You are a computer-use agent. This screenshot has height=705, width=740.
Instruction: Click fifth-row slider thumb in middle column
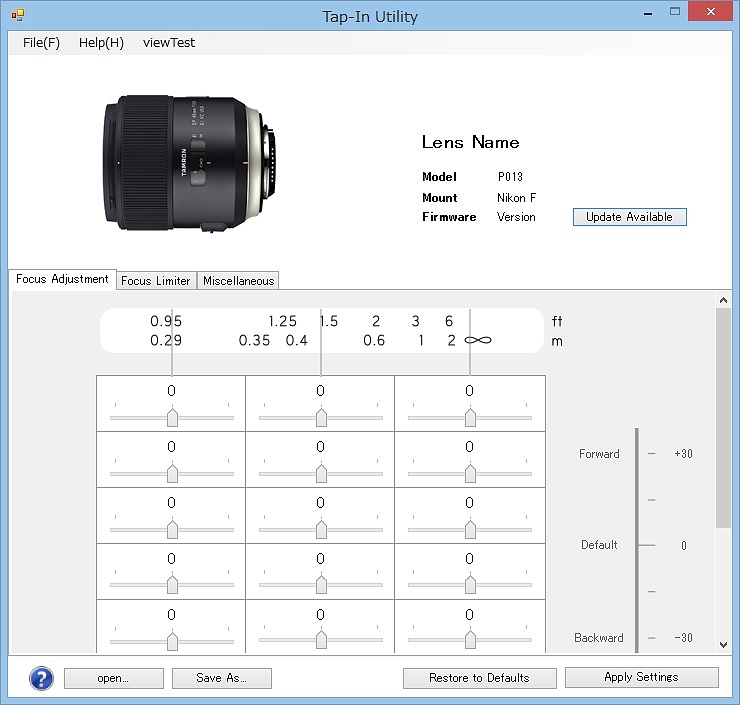(x=321, y=640)
